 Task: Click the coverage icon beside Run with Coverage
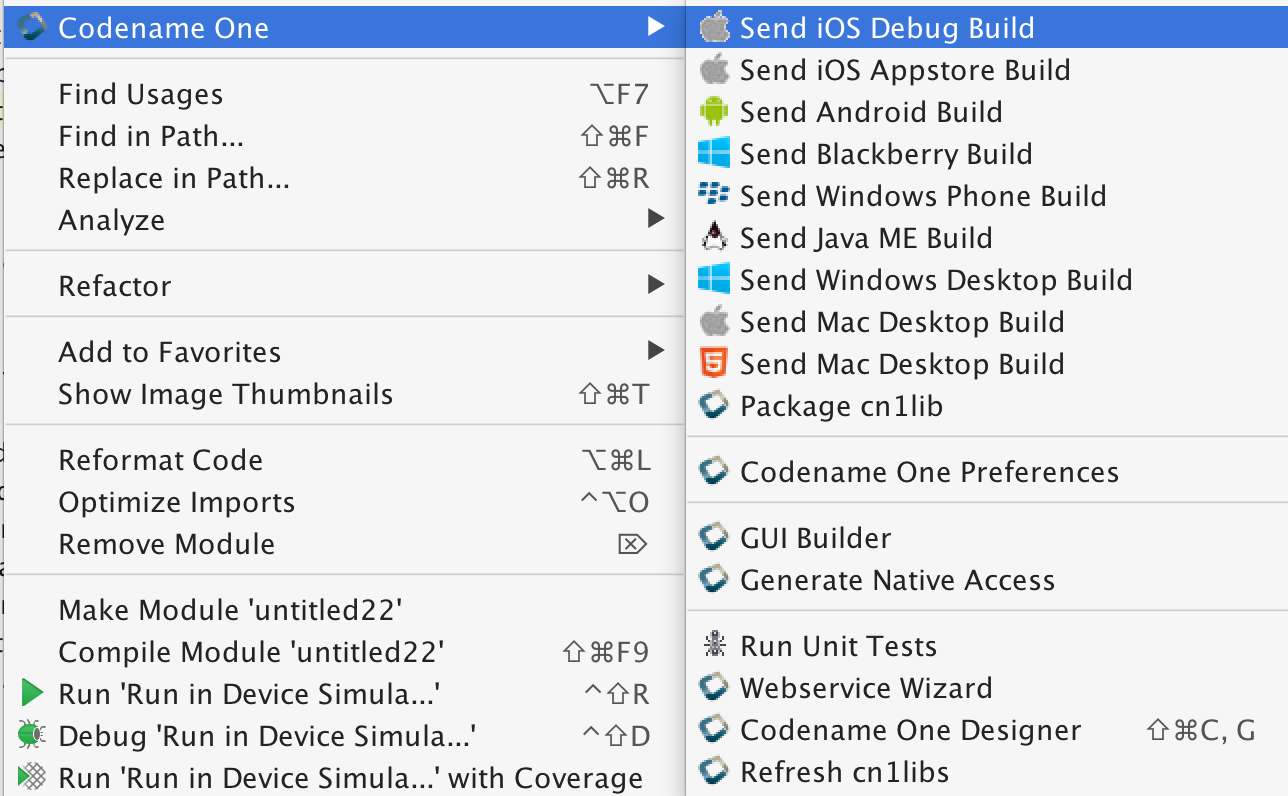coord(32,777)
